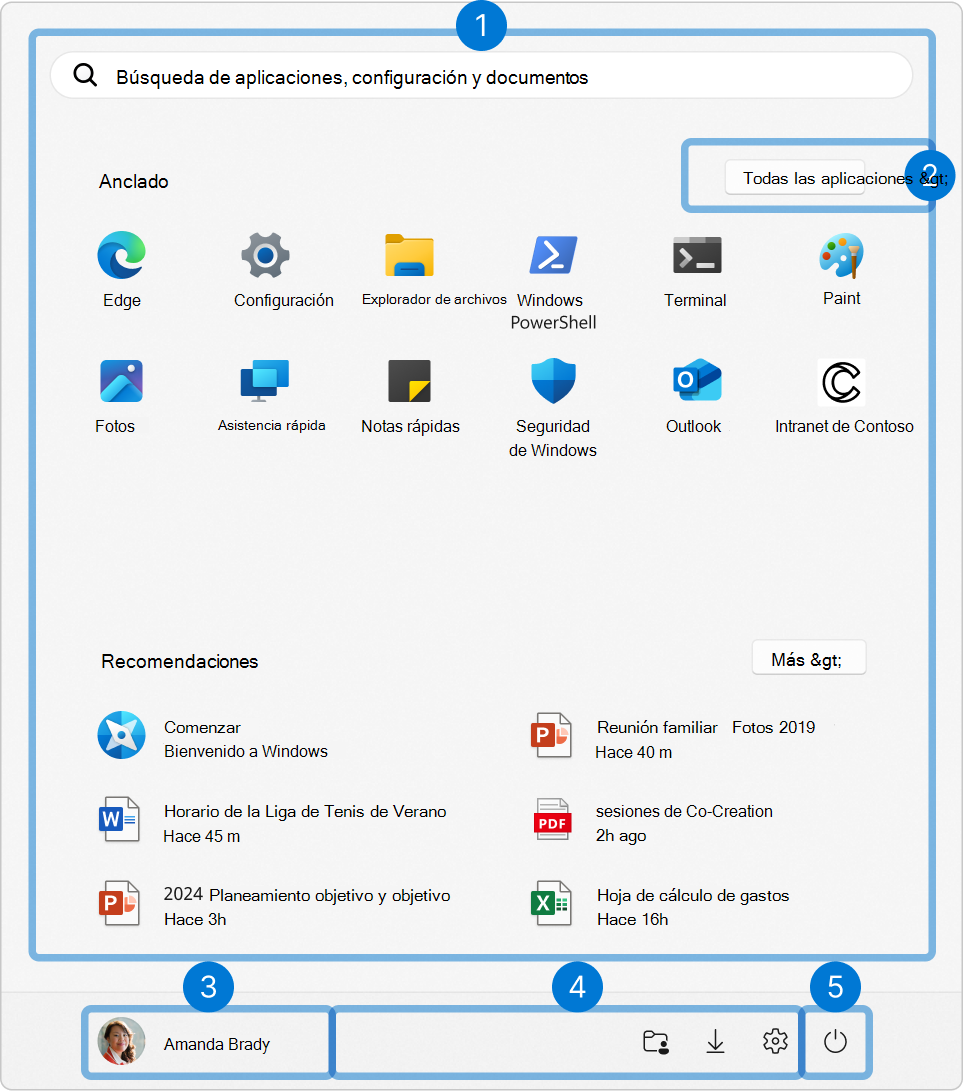
Task: Click the Recomendaciones section heading
Action: pos(180,661)
